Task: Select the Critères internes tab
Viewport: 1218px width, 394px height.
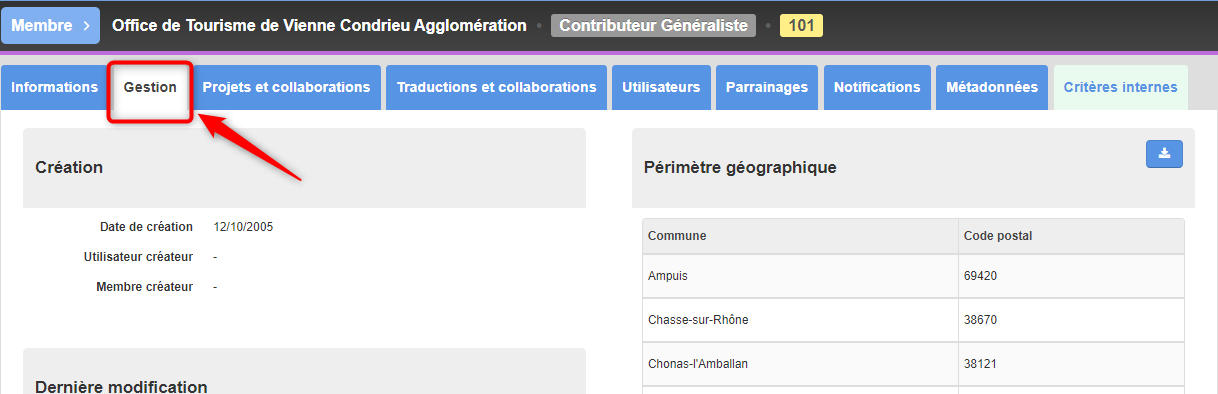Action: pyautogui.click(x=1121, y=87)
